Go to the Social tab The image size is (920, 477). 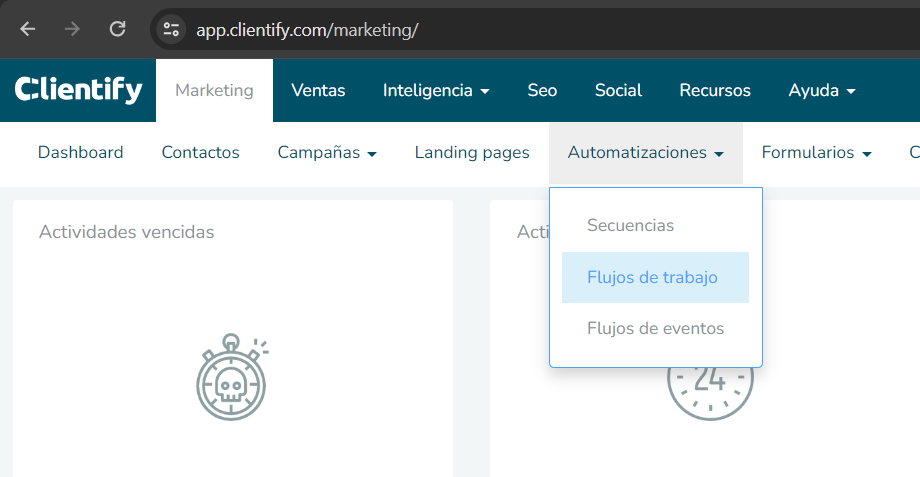click(x=618, y=90)
